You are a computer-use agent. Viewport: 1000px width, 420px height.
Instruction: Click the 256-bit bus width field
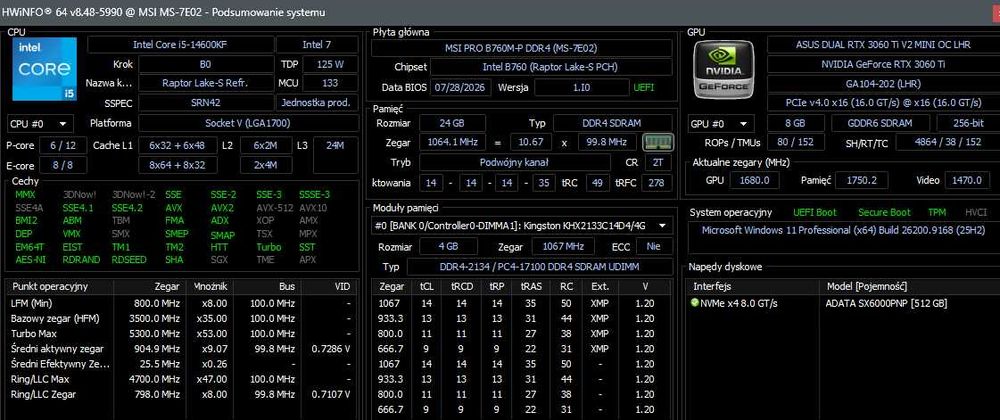click(x=967, y=123)
